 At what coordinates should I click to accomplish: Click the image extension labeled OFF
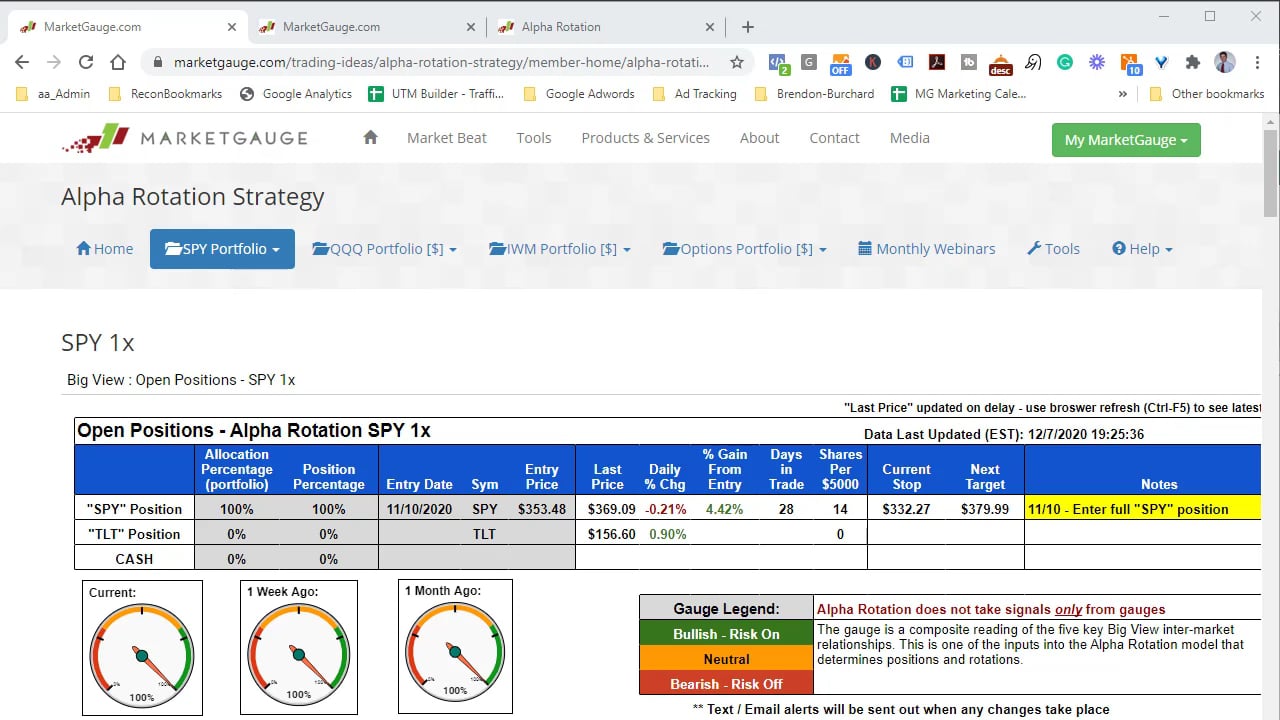840,63
